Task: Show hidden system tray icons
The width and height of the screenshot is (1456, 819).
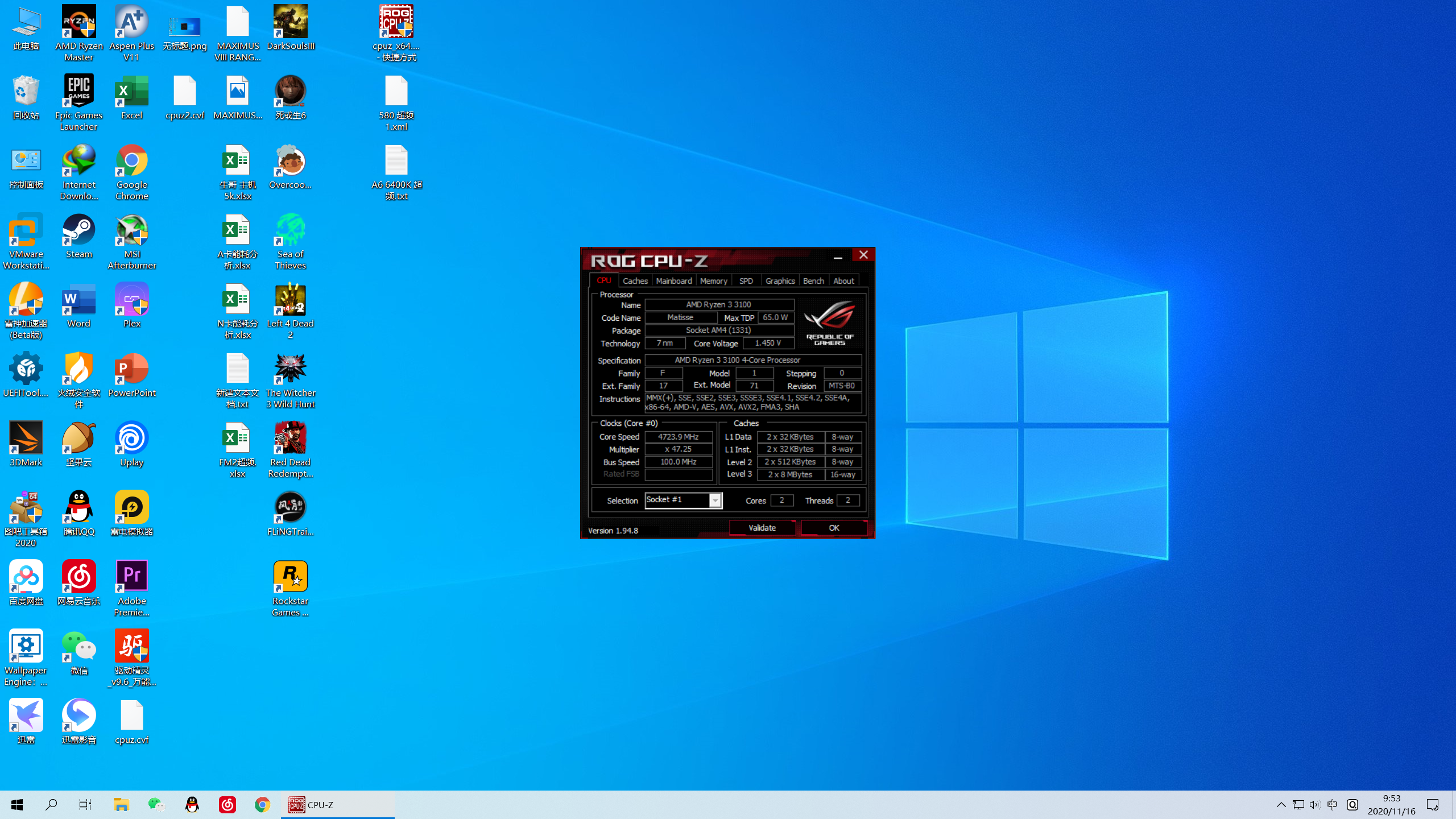Action: pos(1281,805)
